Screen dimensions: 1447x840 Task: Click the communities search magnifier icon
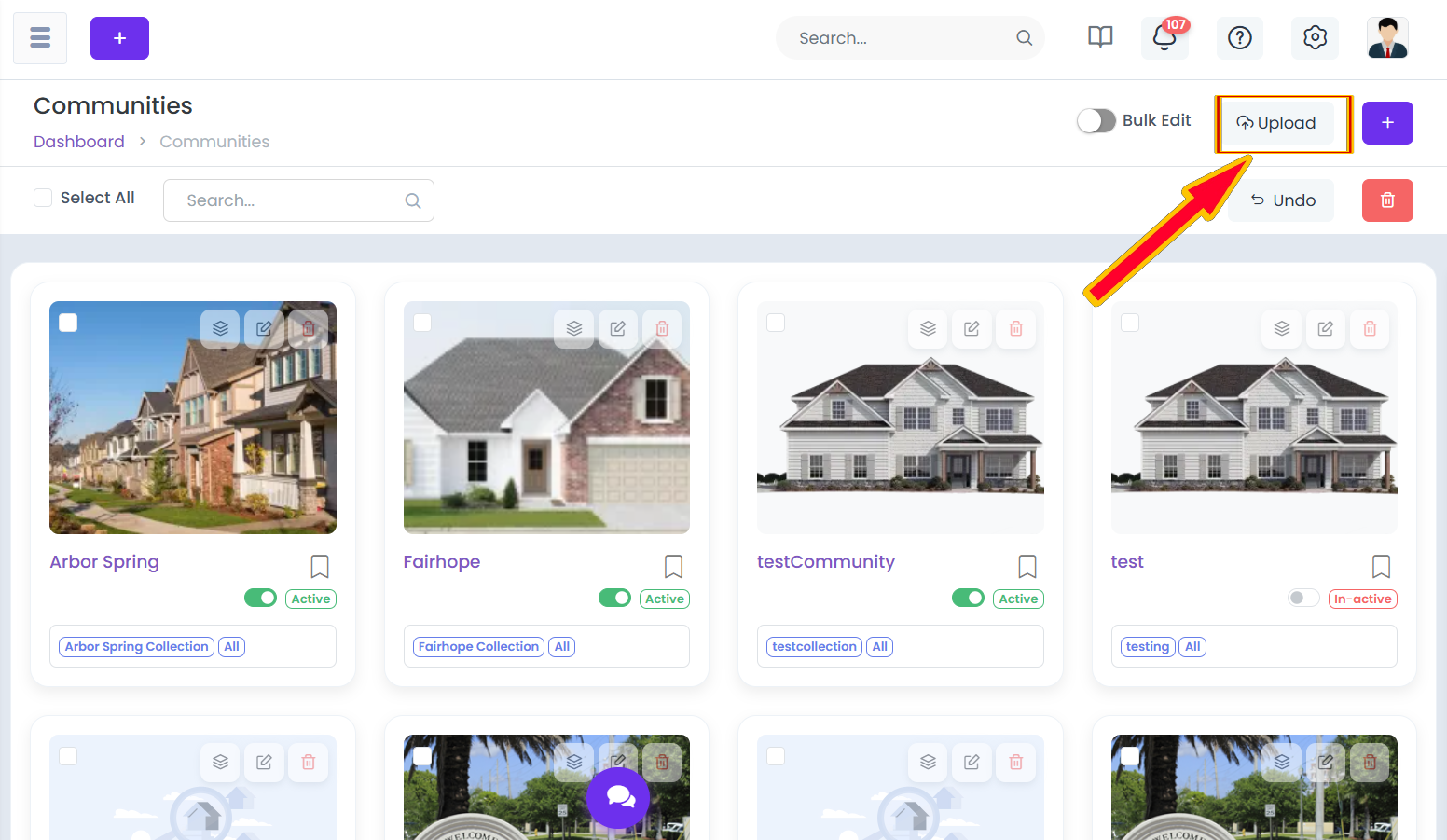click(x=413, y=200)
